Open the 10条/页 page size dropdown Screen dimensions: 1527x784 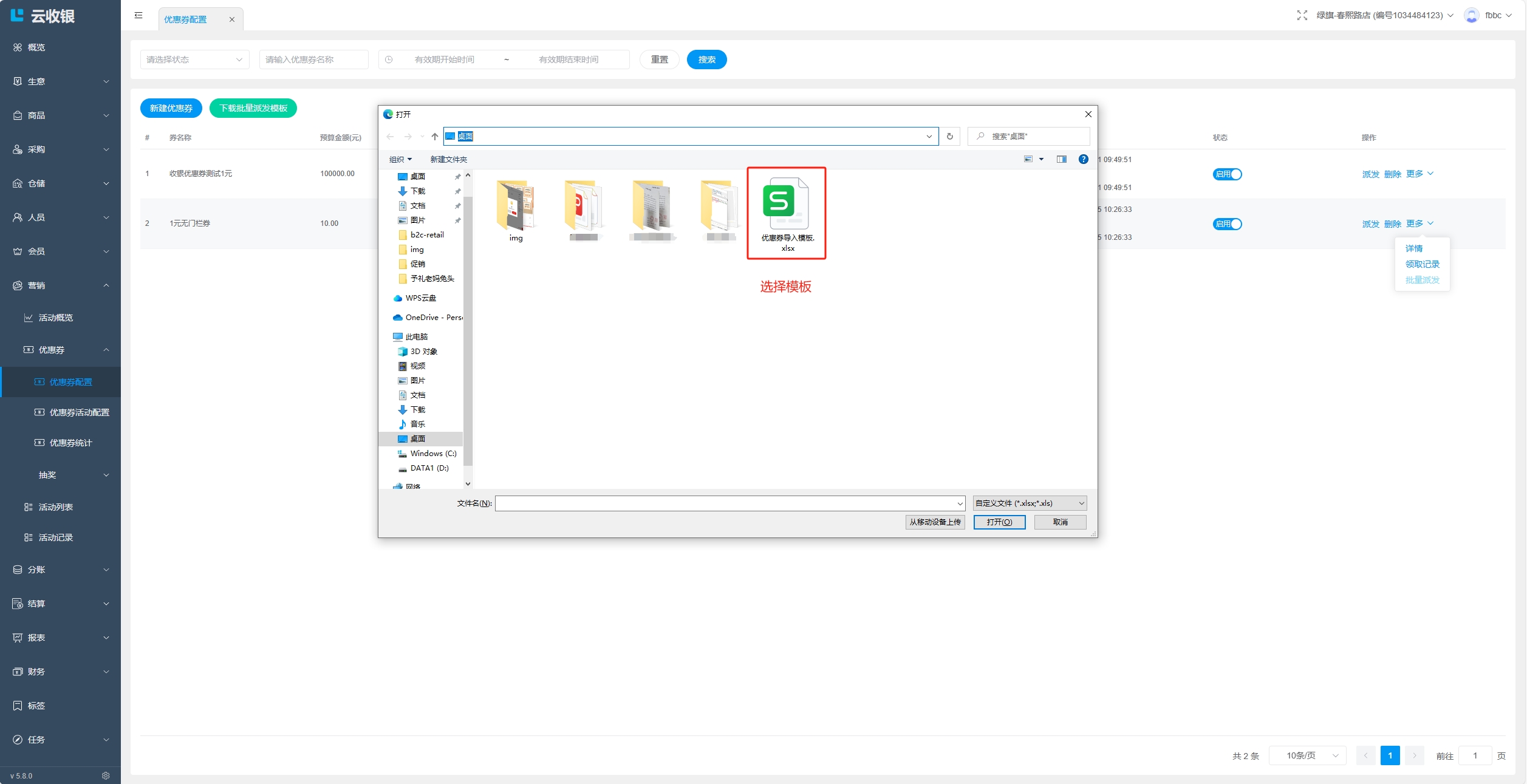1307,755
